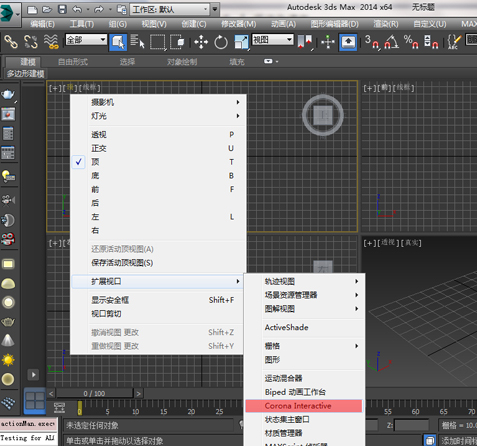Click the New Scene icon
The image size is (477, 446).
(32, 10)
